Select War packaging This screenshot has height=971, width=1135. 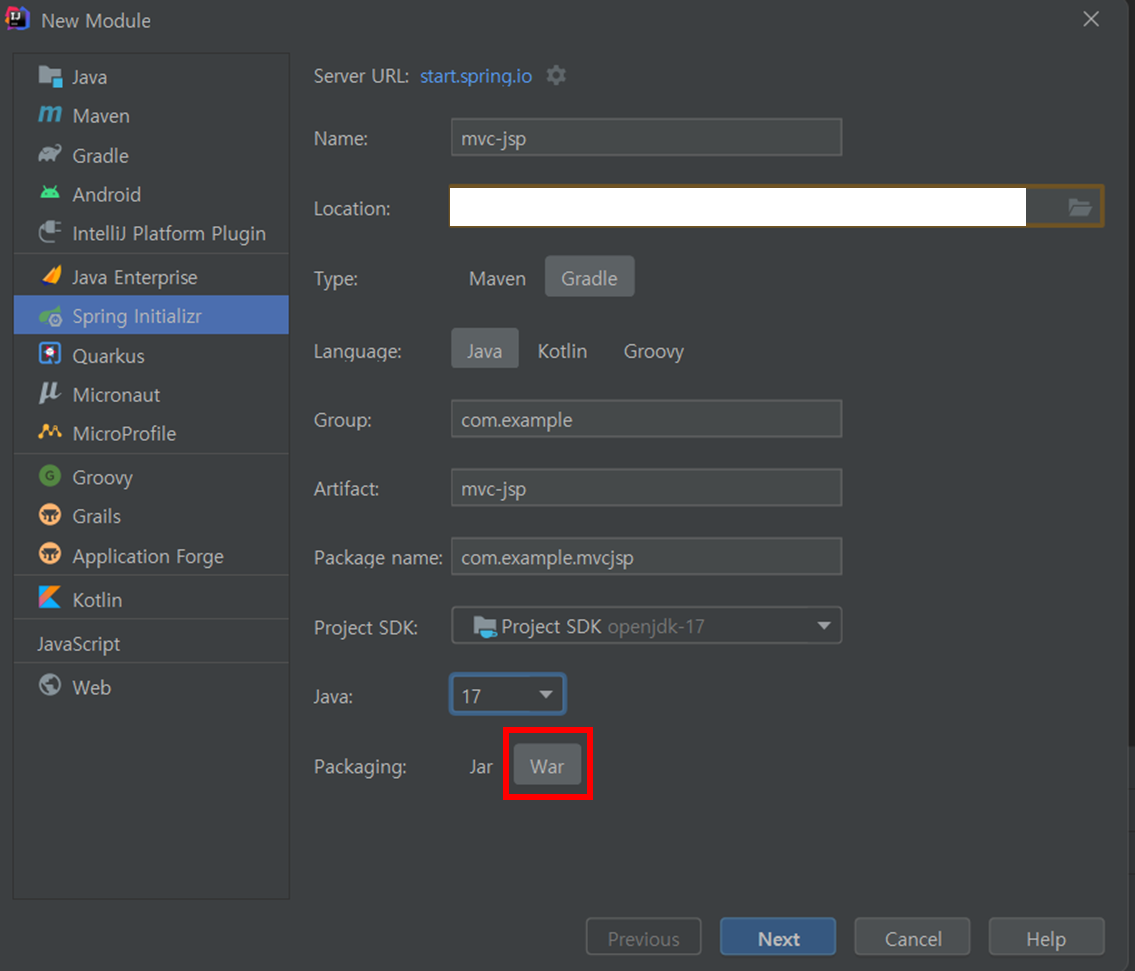pyautogui.click(x=547, y=766)
